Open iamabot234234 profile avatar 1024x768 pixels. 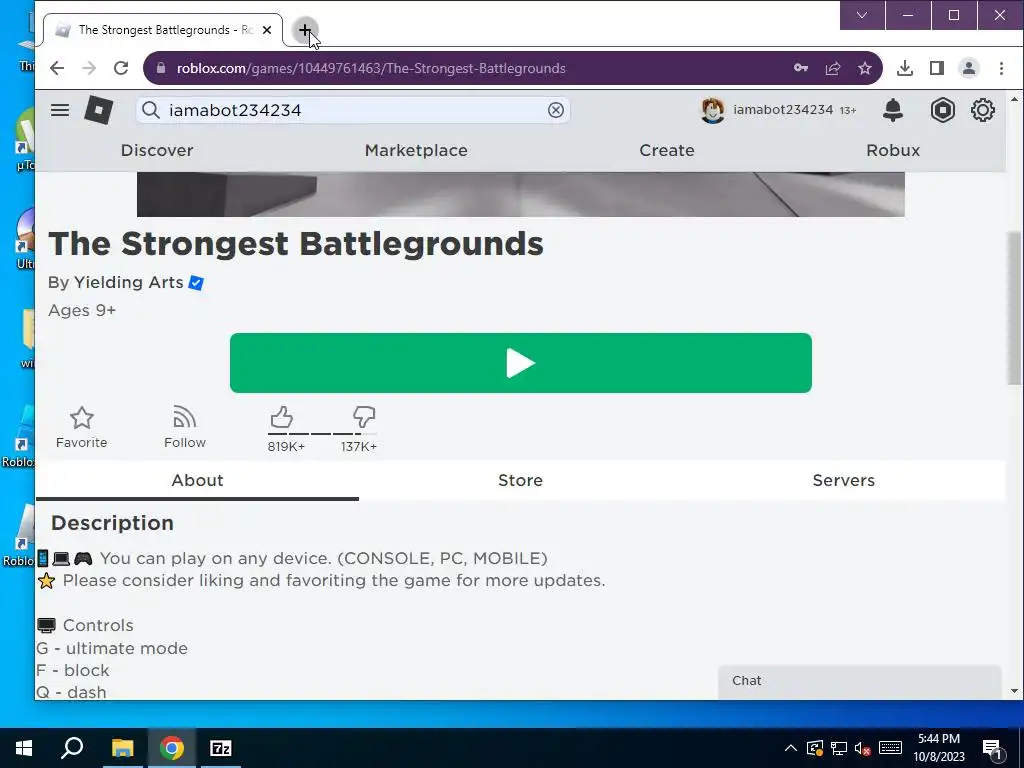(x=712, y=110)
